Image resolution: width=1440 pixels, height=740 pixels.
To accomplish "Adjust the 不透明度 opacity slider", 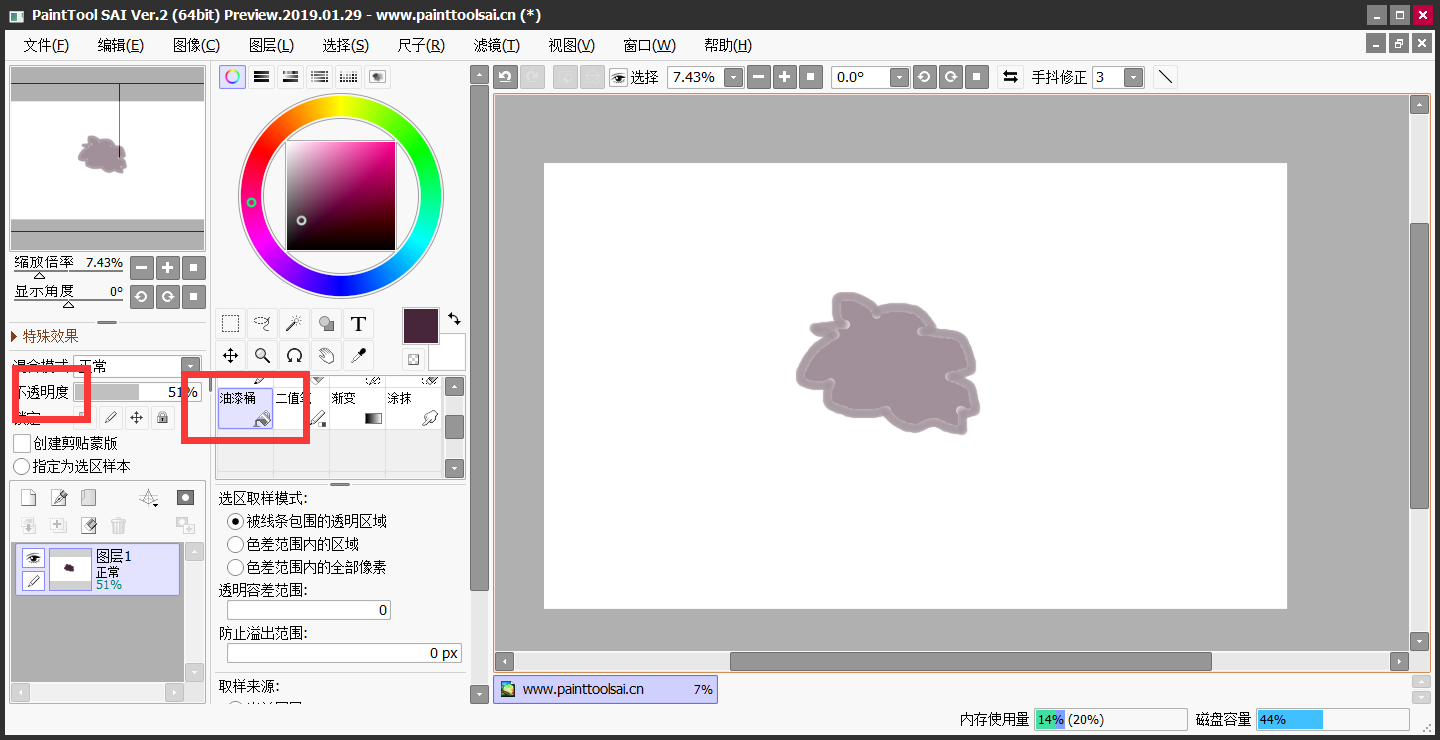I will coord(137,392).
